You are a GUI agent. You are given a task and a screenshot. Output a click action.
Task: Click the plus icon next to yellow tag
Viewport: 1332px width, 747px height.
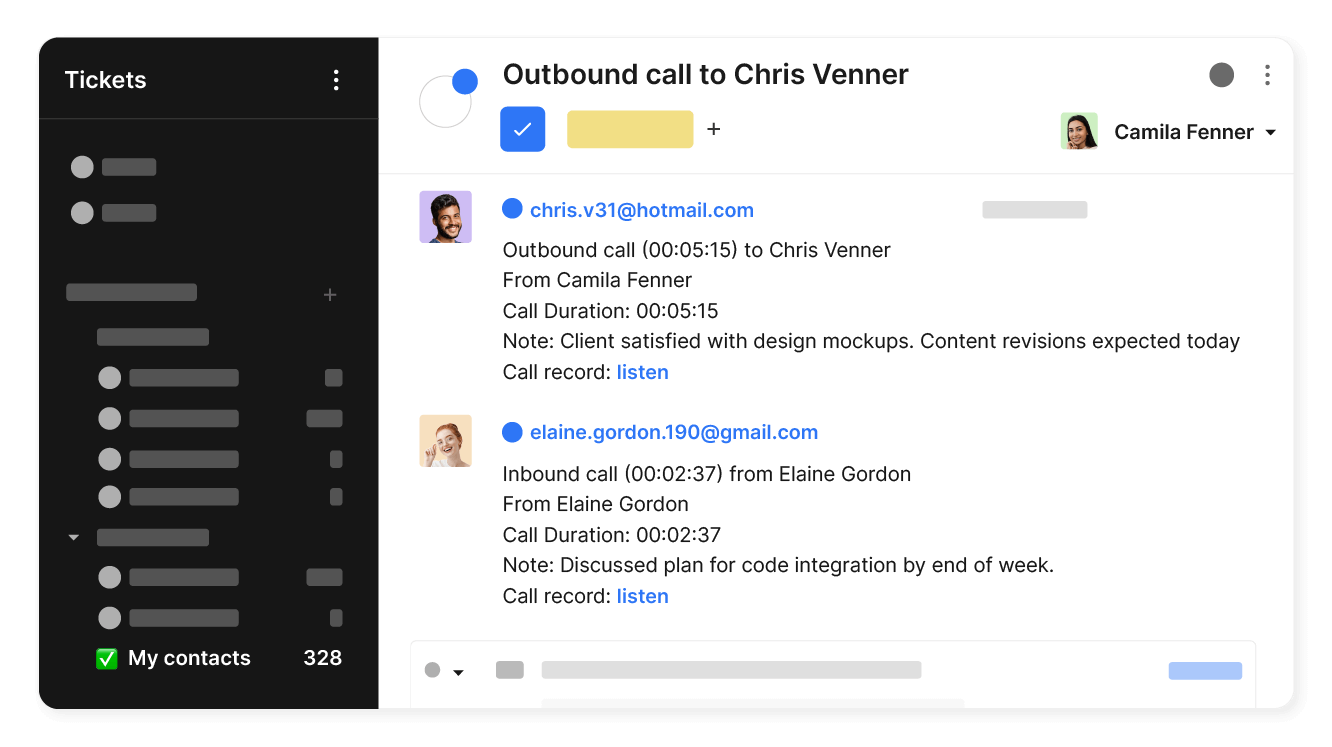pyautogui.click(x=713, y=129)
